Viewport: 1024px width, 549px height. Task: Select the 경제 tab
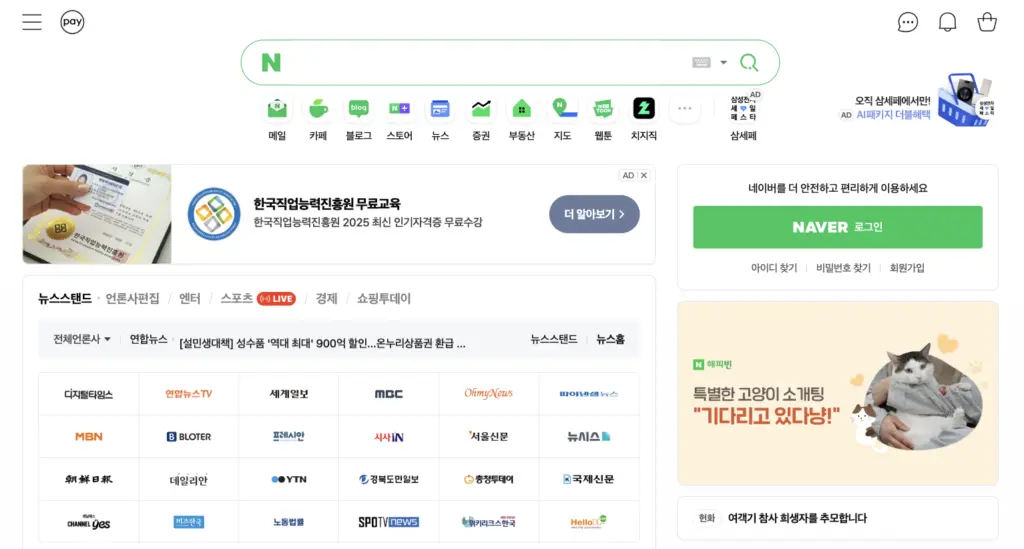coord(327,298)
